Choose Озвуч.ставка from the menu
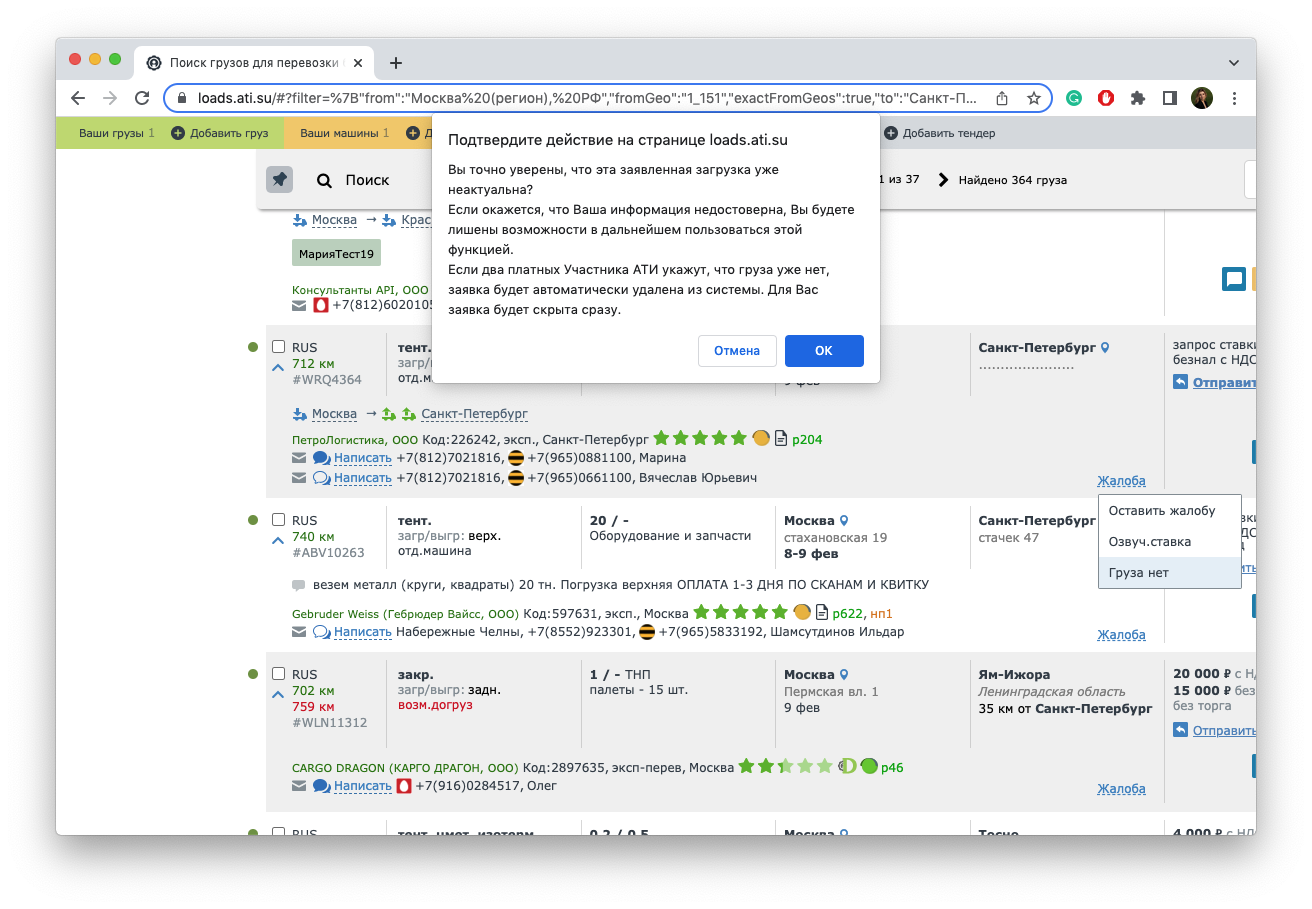Image resolution: width=1312 pixels, height=909 pixels. click(x=1169, y=542)
